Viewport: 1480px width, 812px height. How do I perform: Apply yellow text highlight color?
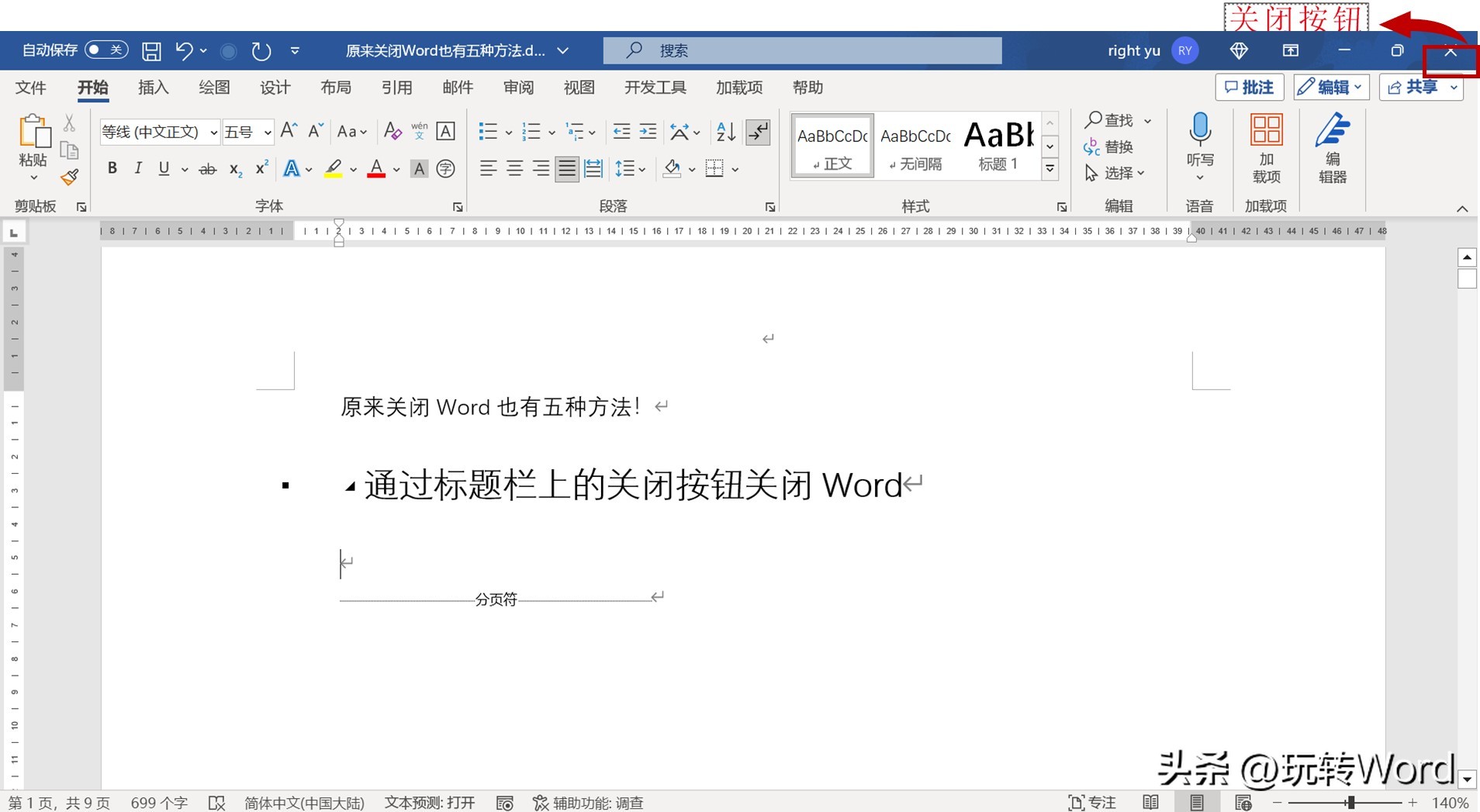pos(334,168)
